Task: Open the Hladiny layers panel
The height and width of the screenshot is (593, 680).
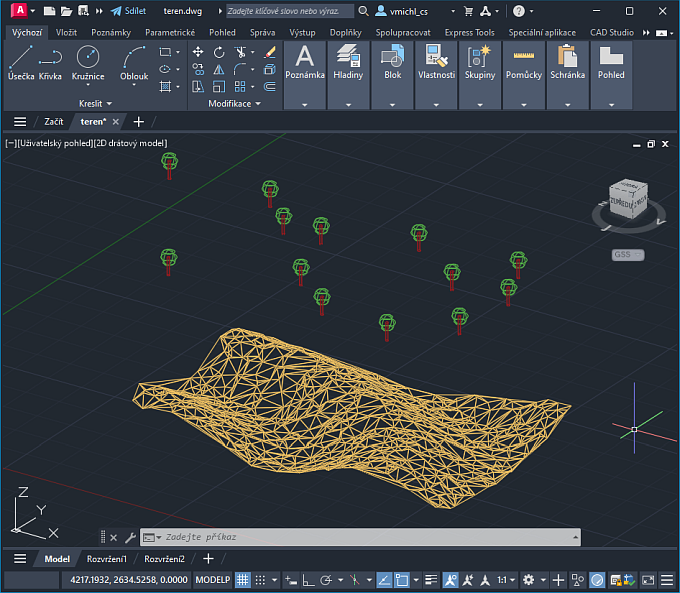Action: (348, 62)
